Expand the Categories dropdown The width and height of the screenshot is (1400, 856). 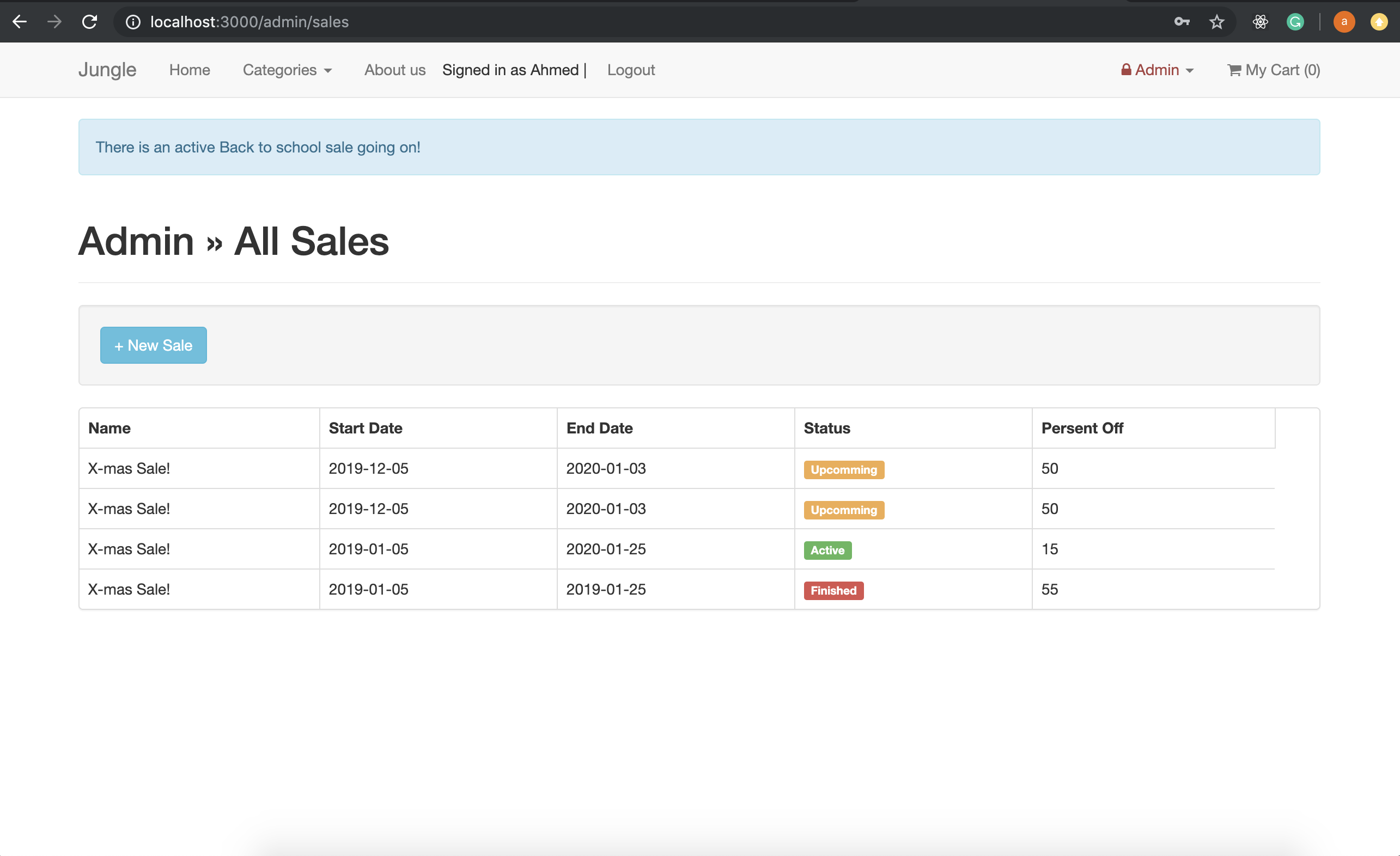pos(288,70)
